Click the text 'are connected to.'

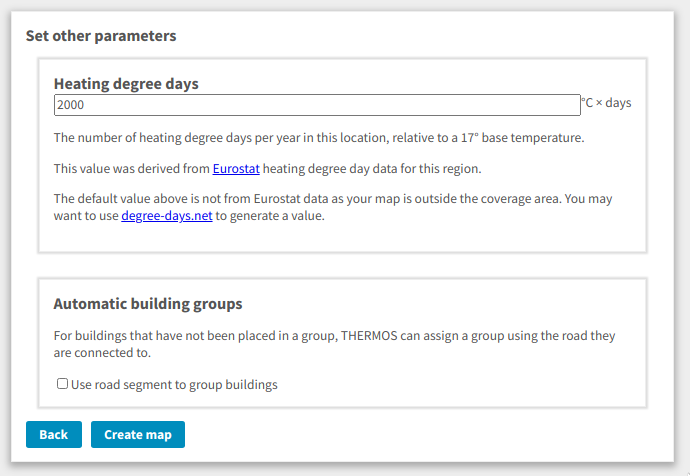(x=102, y=353)
